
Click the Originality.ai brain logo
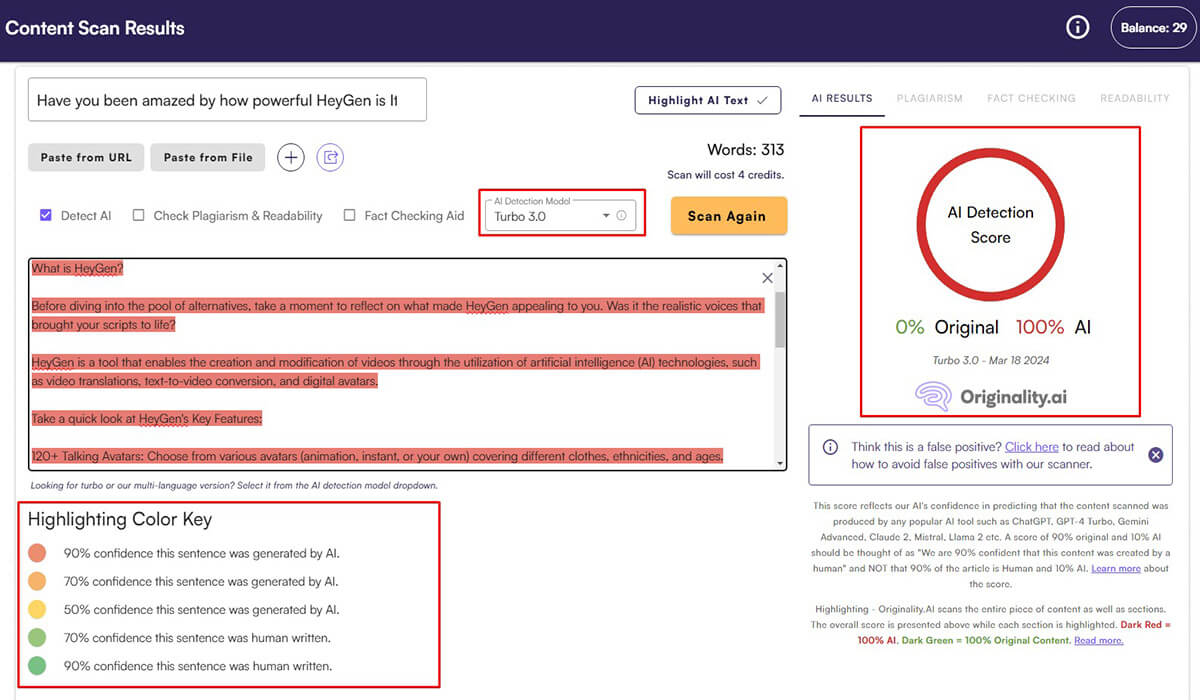pyautogui.click(x=933, y=396)
